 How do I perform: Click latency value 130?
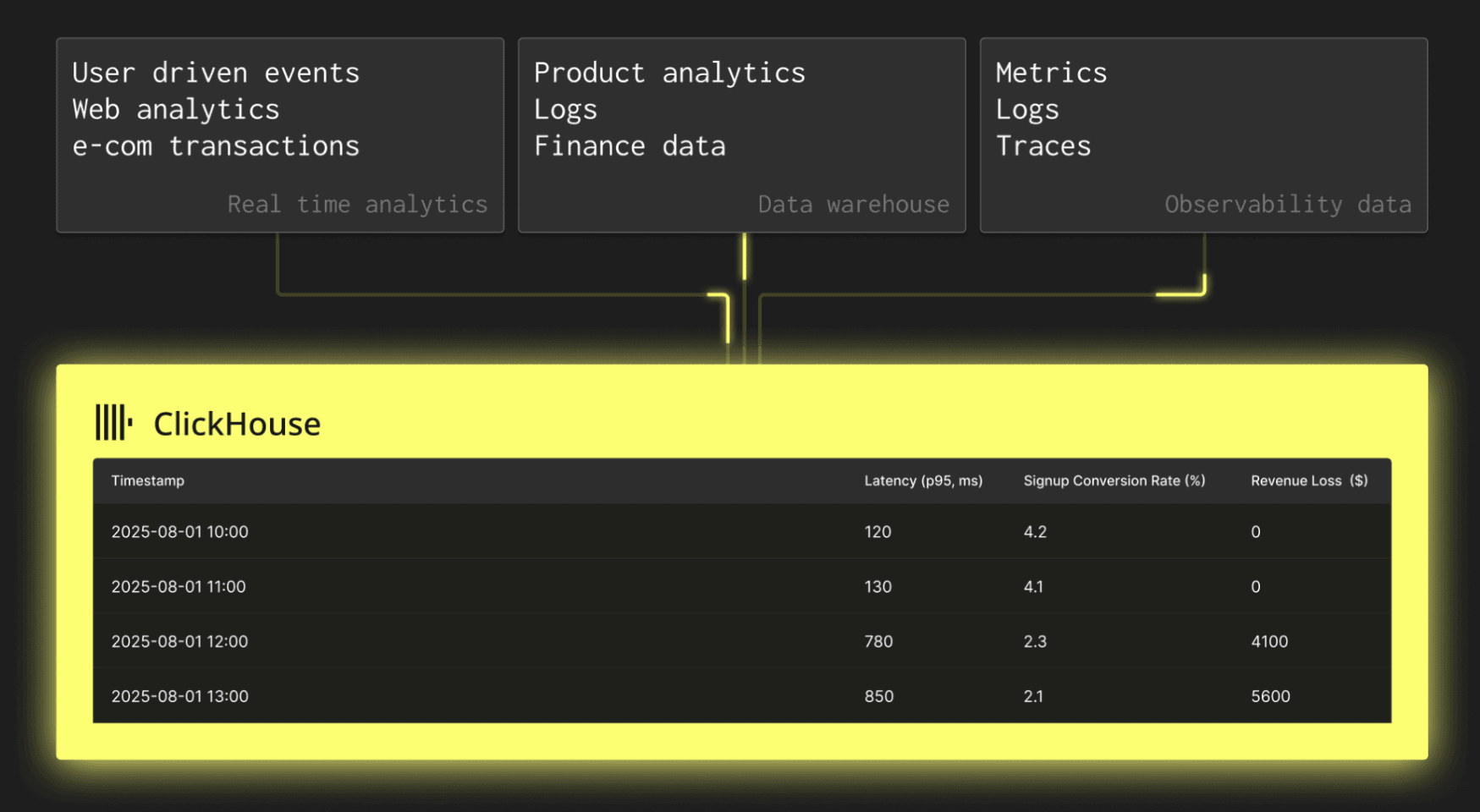click(x=878, y=587)
